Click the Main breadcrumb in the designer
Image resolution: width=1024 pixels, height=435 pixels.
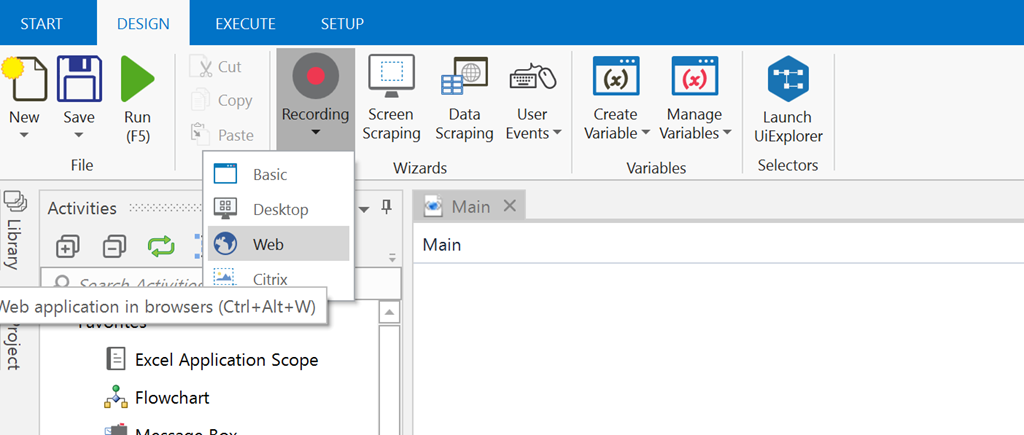tap(442, 245)
